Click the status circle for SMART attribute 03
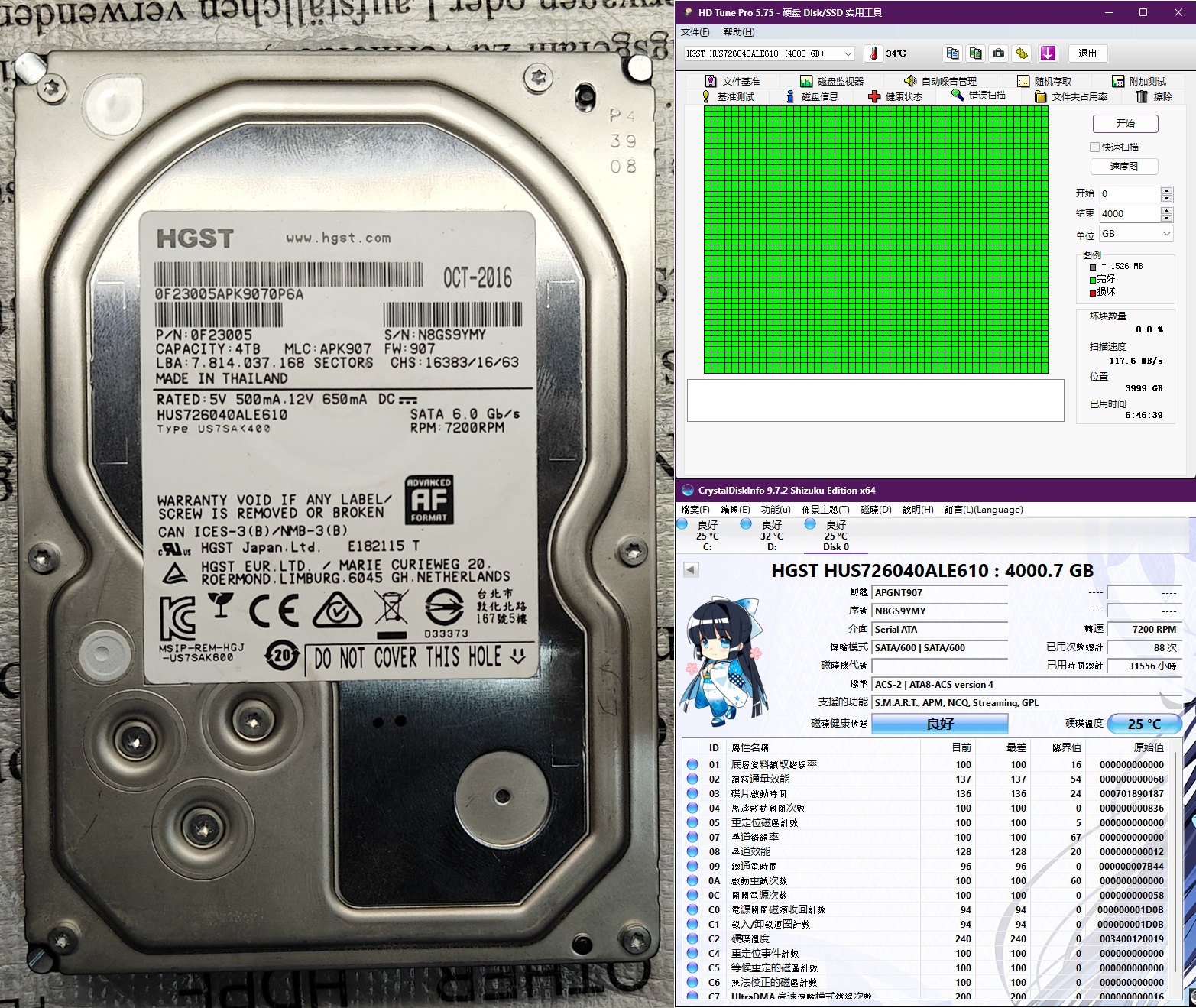 click(x=692, y=793)
